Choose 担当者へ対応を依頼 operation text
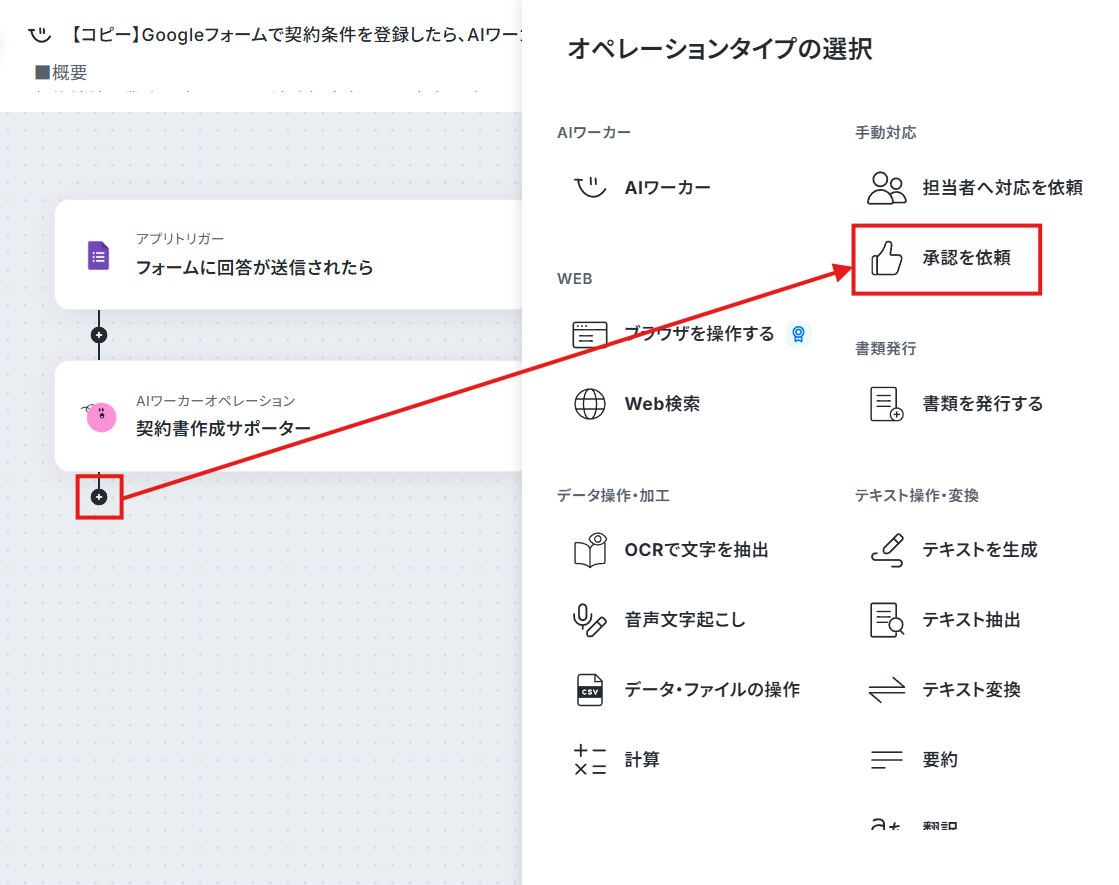This screenshot has height=885, width=1119. [x=1003, y=188]
